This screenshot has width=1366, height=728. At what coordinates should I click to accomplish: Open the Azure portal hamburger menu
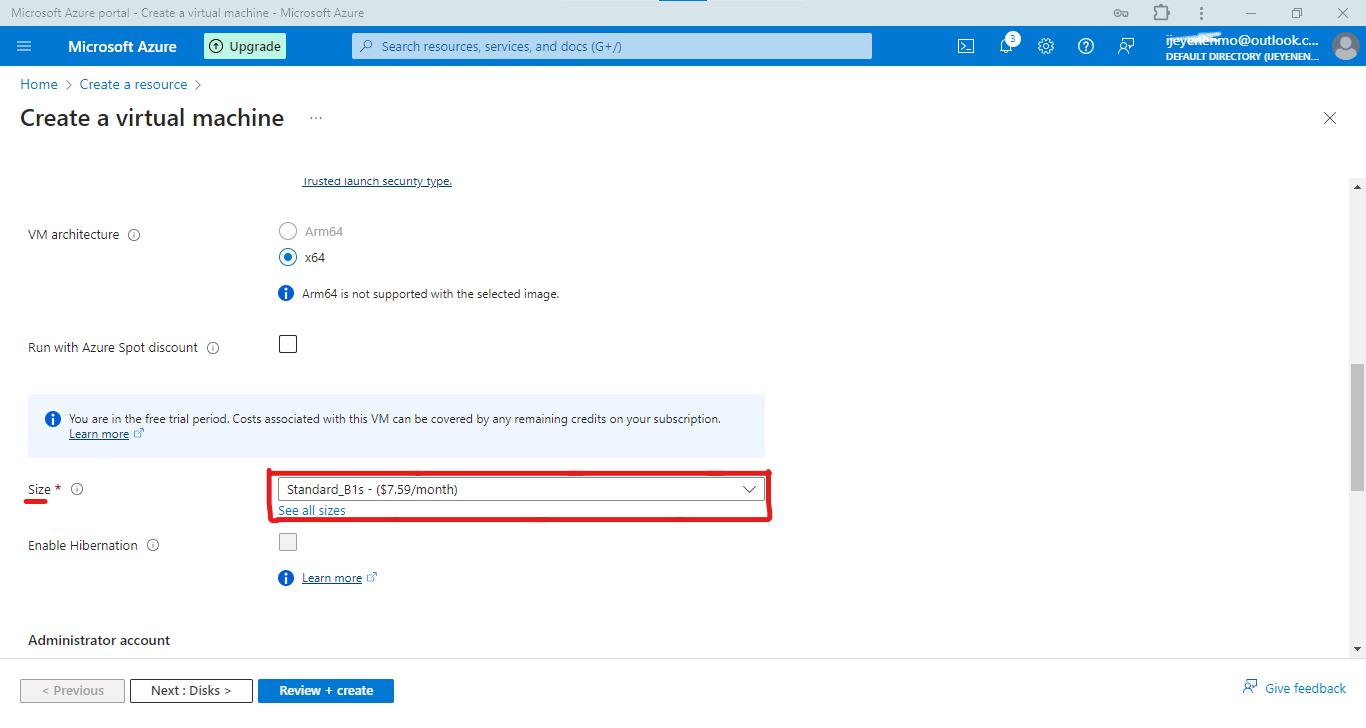25,46
